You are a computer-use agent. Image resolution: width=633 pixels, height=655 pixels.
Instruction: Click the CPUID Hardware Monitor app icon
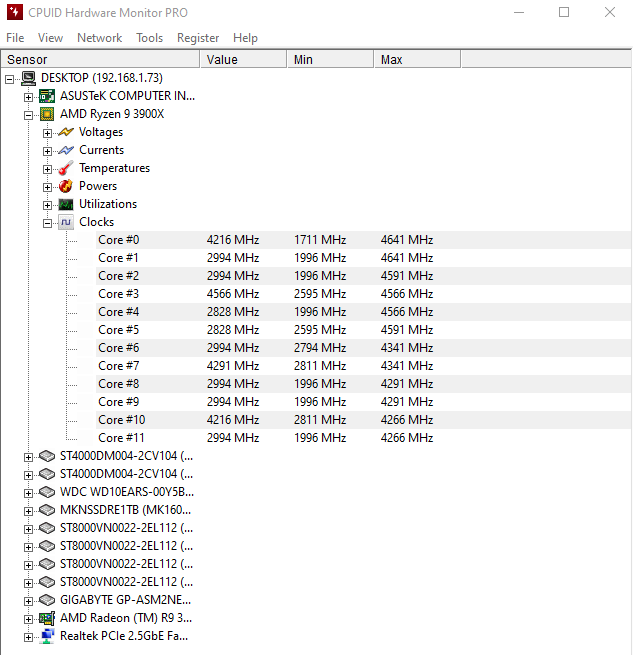[15, 12]
